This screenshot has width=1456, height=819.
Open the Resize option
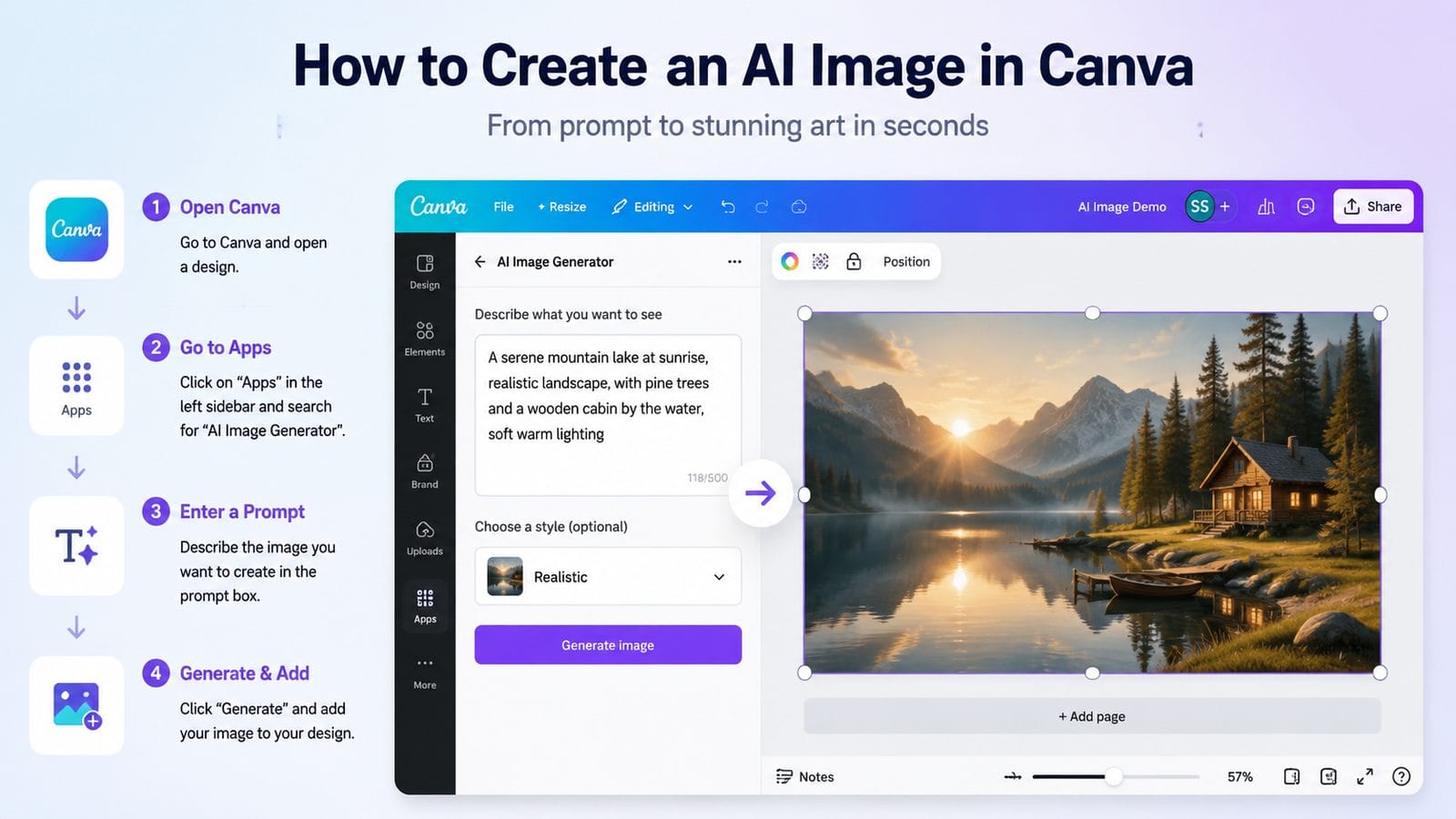click(x=561, y=207)
